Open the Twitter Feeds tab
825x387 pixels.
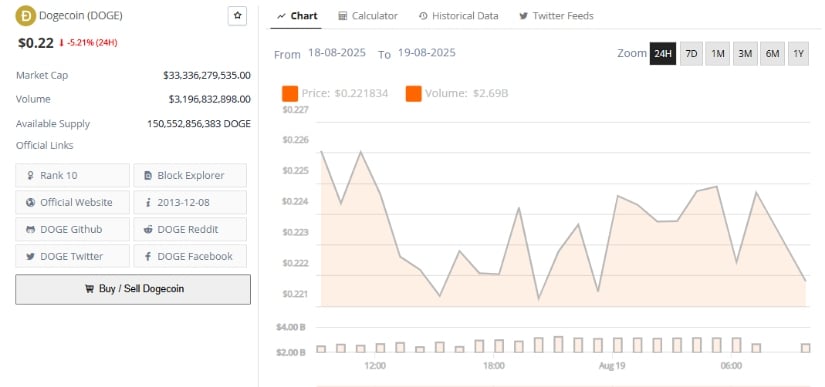[x=556, y=16]
